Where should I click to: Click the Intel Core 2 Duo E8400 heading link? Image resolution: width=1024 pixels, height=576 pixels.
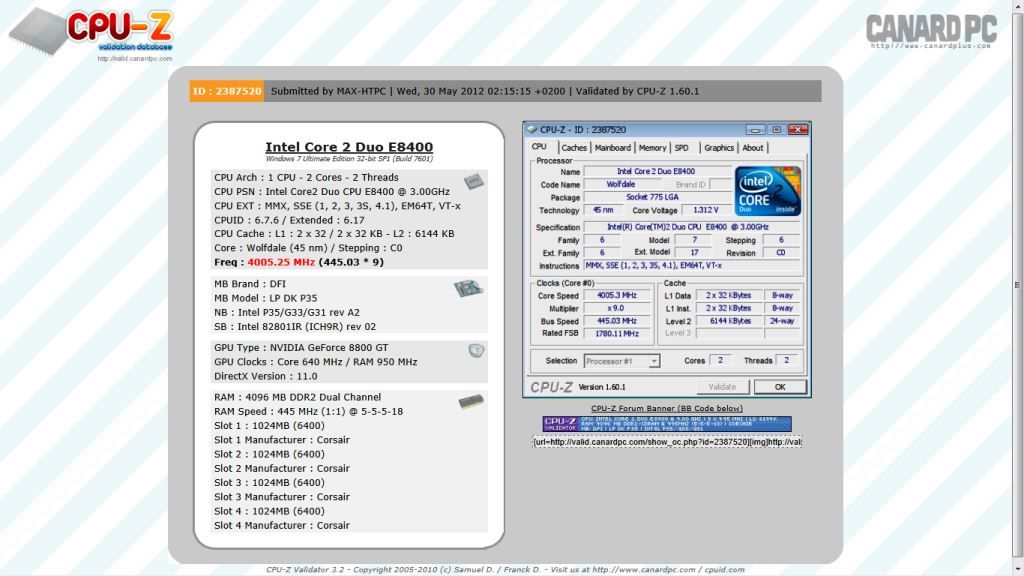pos(348,147)
